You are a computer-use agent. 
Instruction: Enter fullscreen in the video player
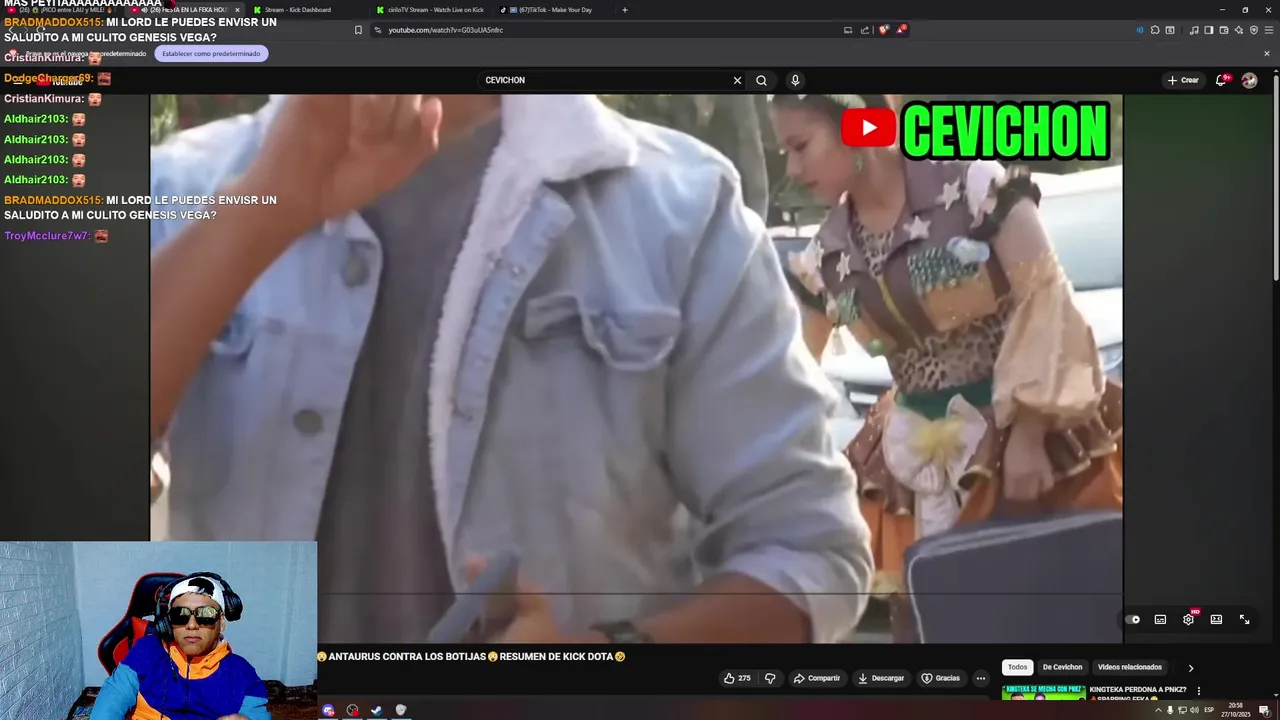click(1244, 619)
